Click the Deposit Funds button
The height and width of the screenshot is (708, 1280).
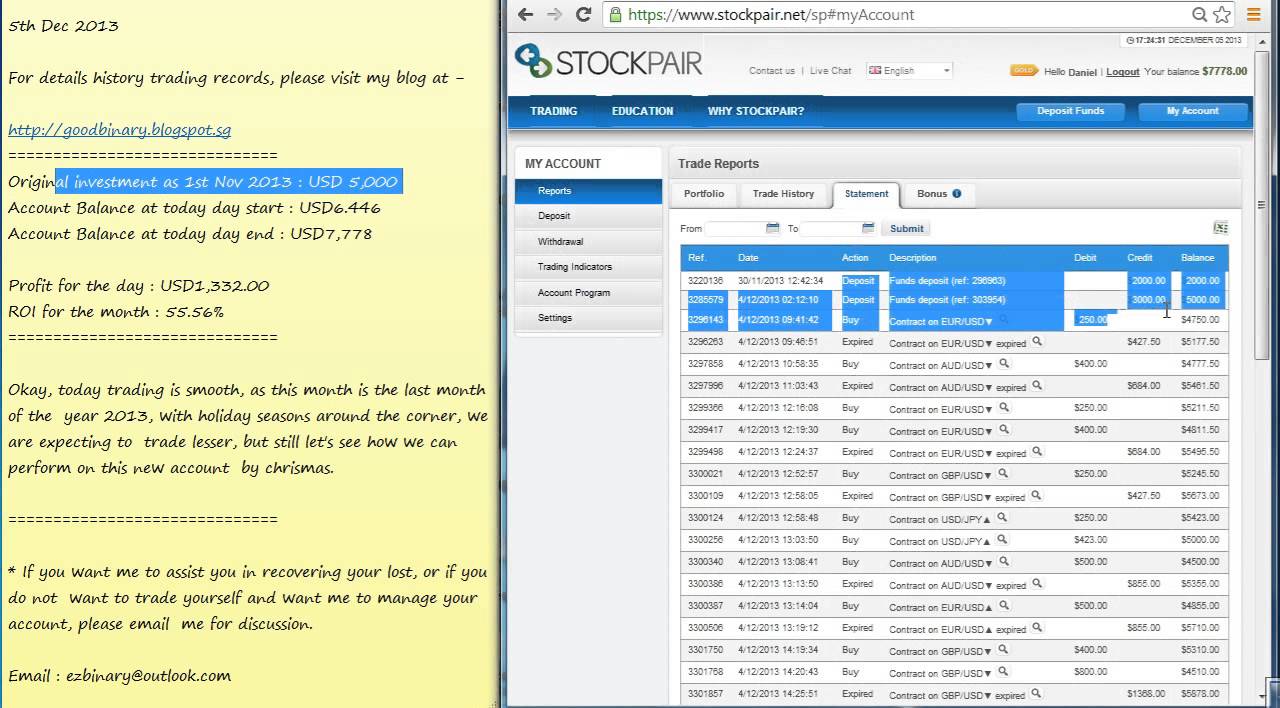pyautogui.click(x=1070, y=111)
